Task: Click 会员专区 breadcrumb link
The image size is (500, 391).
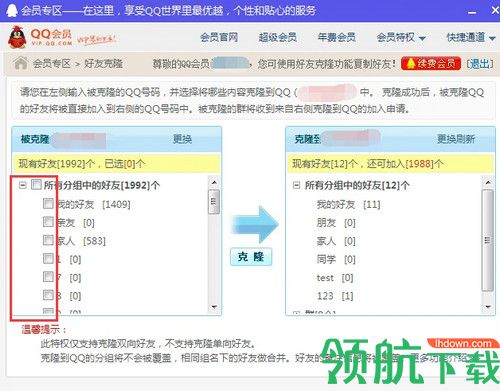Action: 52,63
